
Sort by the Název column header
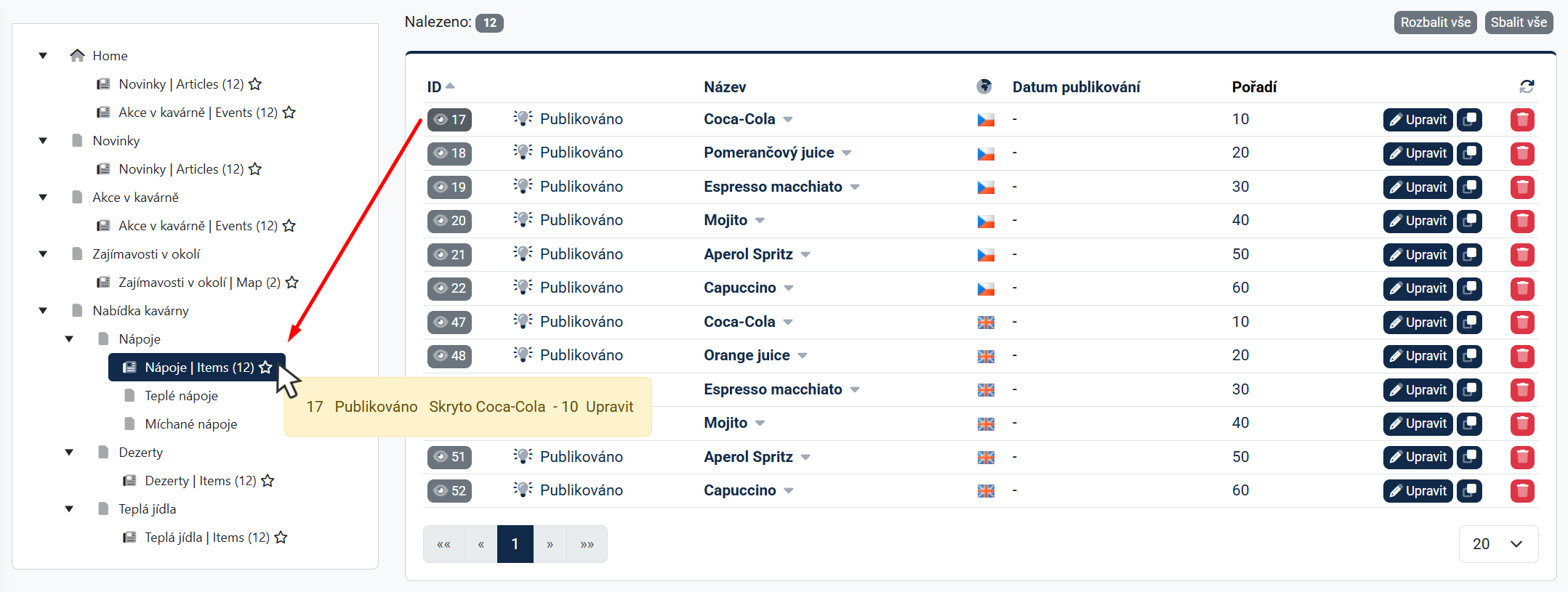point(725,87)
